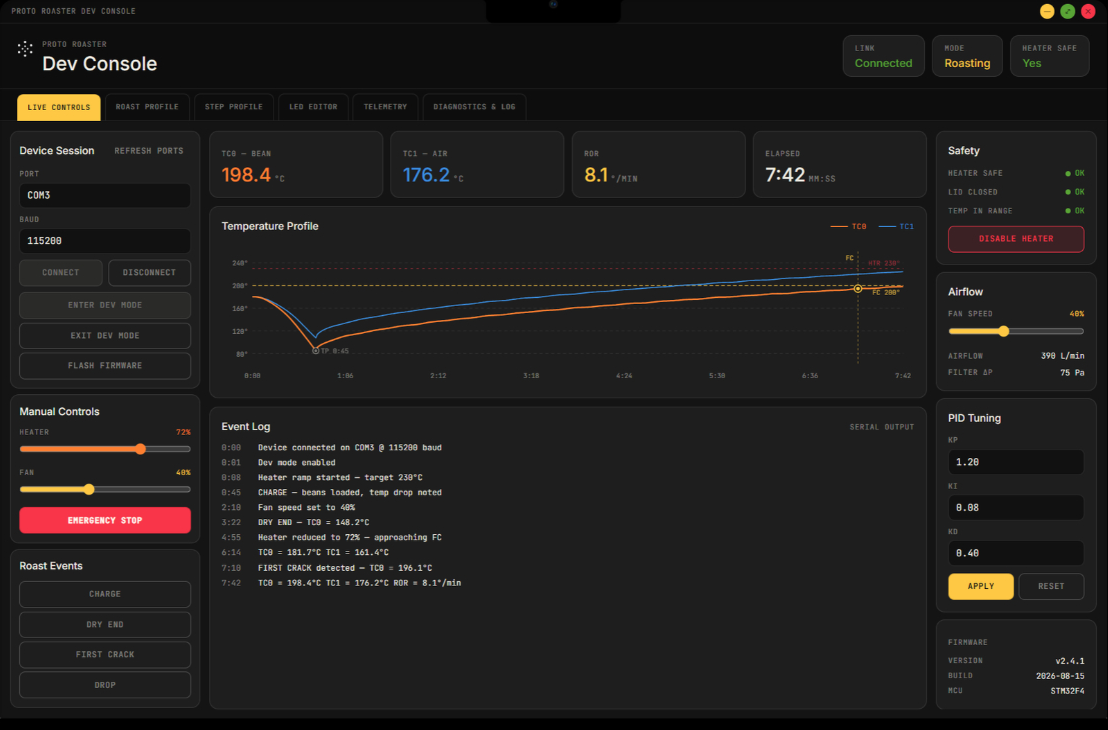Click the TP 0:45 turning point marker
This screenshot has height=730, width=1108.
[316, 351]
